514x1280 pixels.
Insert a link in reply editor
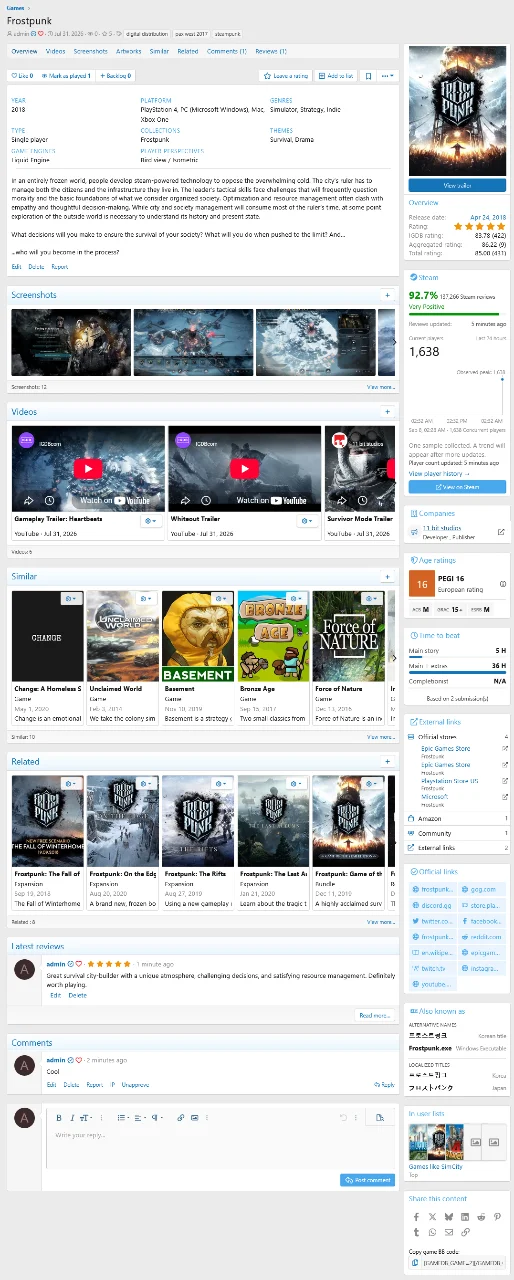(x=181, y=1117)
